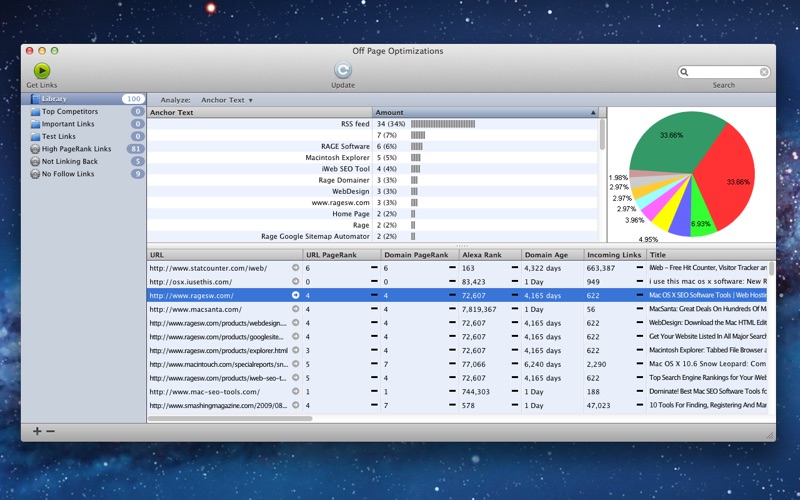Open the statcounter.com/iweb link arrow icon
800x500 pixels.
295,267
